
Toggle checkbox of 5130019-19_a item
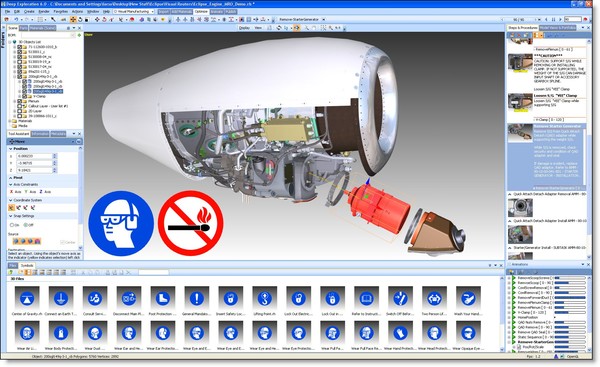20,62
